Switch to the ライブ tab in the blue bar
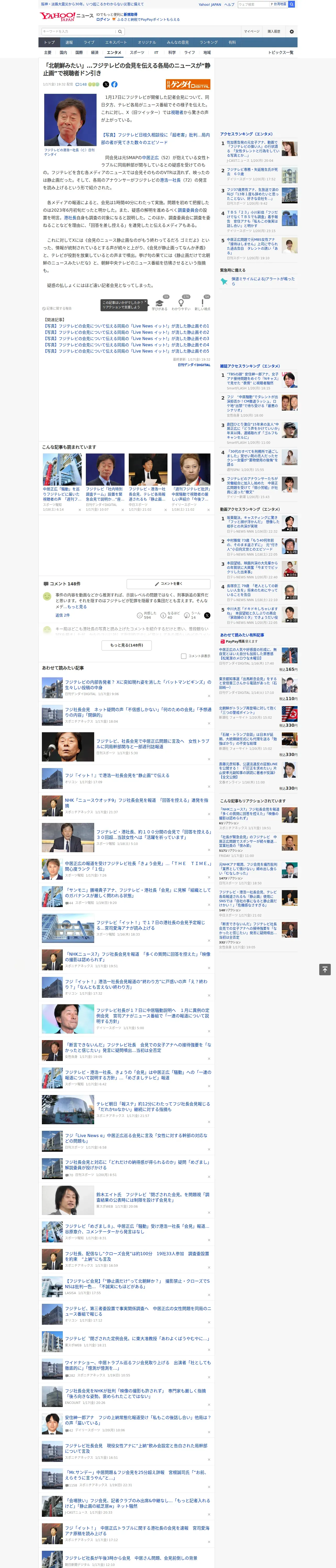 point(89,43)
